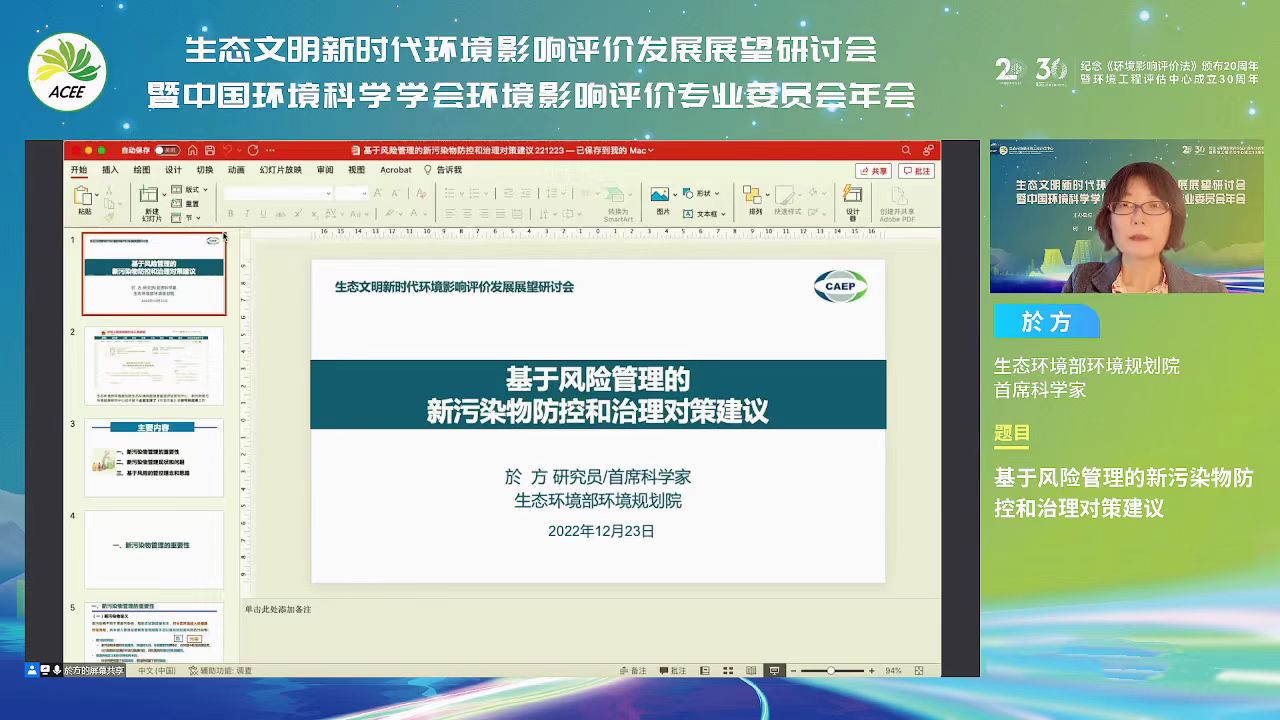Open the 切换 (Transitions) tab
Image resolution: width=1280 pixels, height=720 pixels.
(205, 170)
